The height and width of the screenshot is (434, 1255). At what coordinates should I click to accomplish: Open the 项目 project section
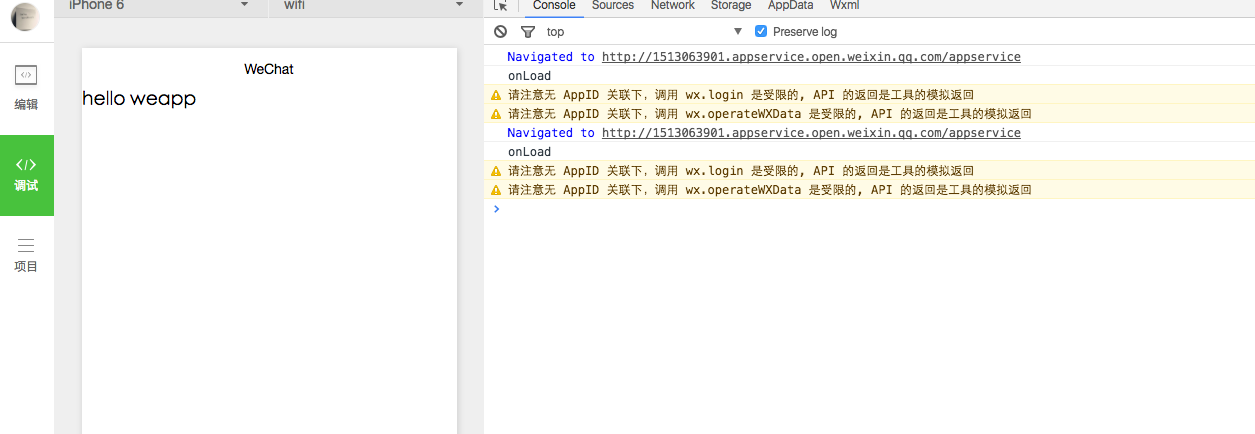pyautogui.click(x=26, y=255)
